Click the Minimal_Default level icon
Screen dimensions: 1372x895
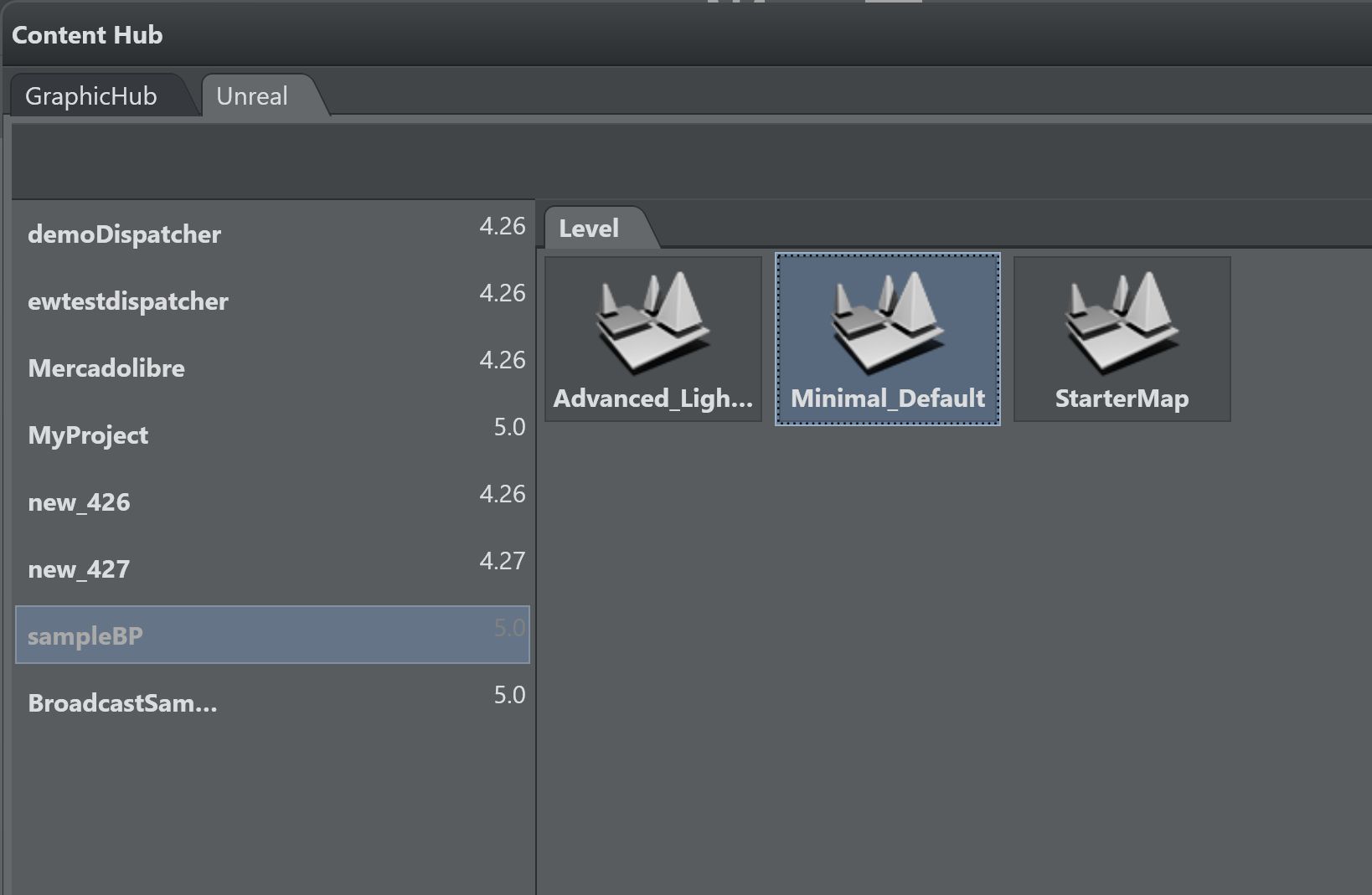pos(887,322)
